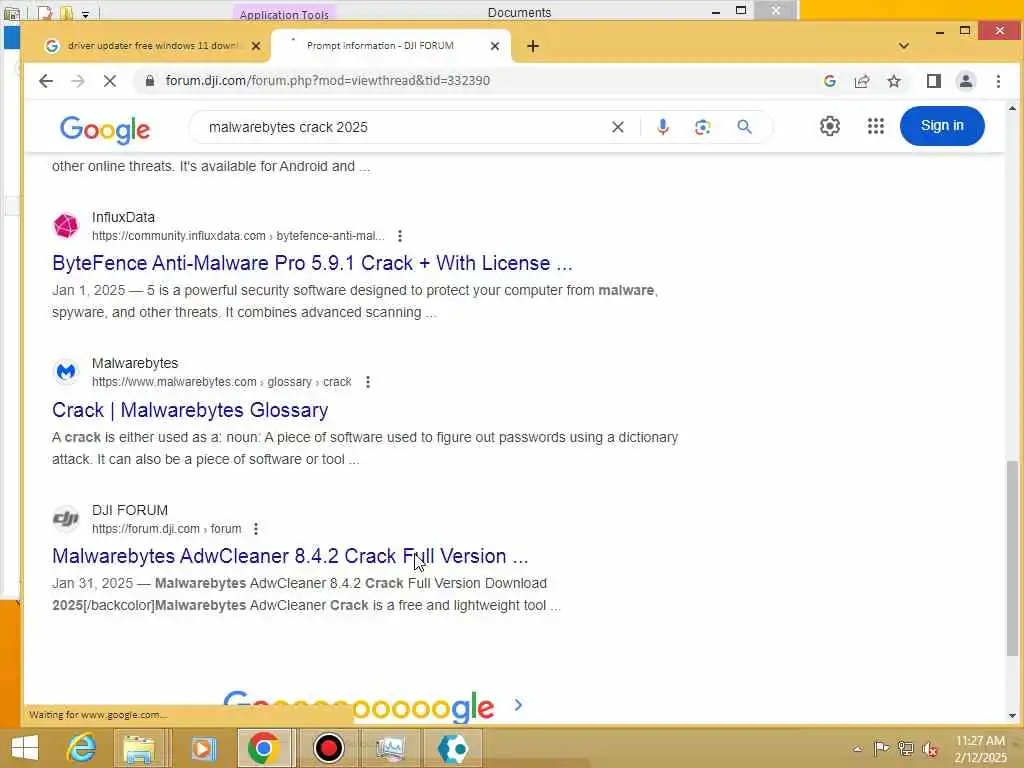The width and height of the screenshot is (1024, 768).
Task: Open Crack | Malwarebytes Glossary link
Action: [190, 410]
